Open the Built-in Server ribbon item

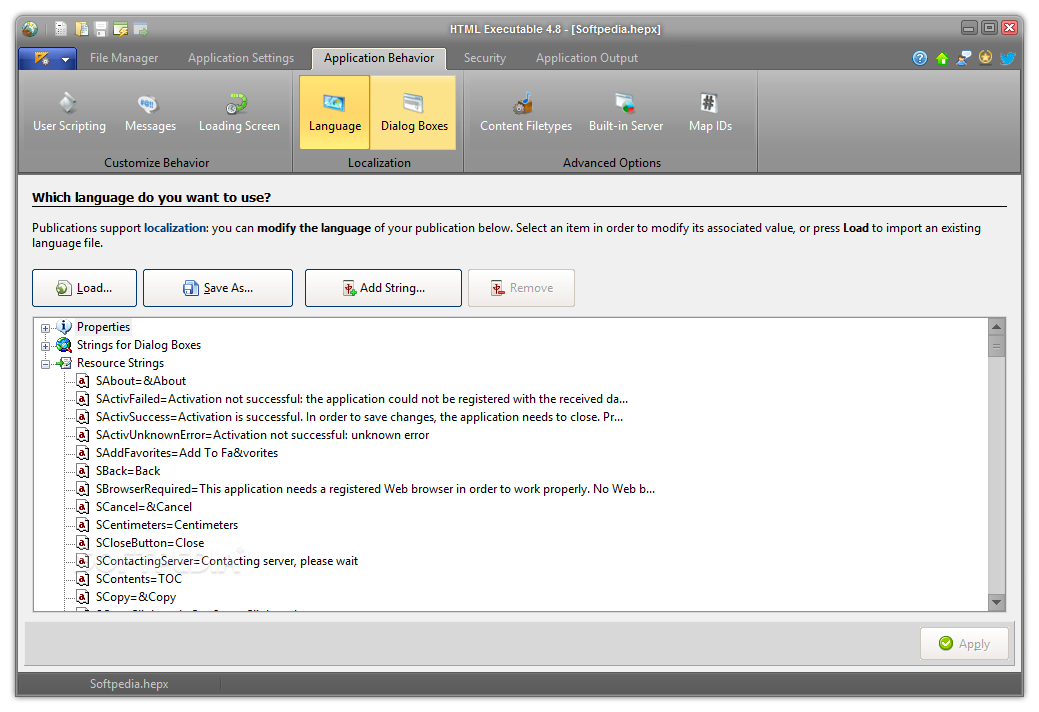coord(626,113)
